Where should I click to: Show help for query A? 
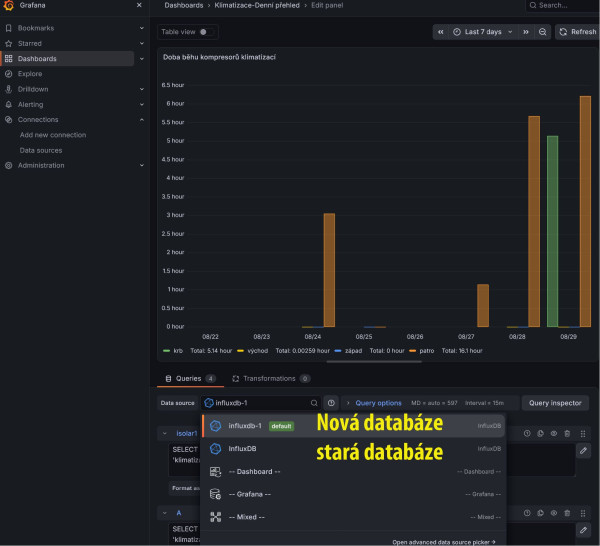point(527,513)
